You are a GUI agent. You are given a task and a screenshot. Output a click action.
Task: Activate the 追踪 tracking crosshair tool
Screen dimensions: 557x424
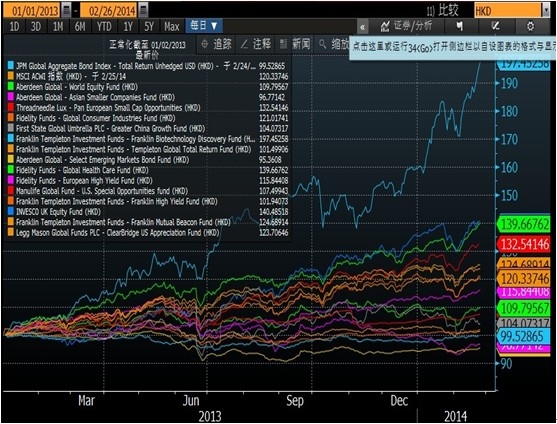(216, 44)
